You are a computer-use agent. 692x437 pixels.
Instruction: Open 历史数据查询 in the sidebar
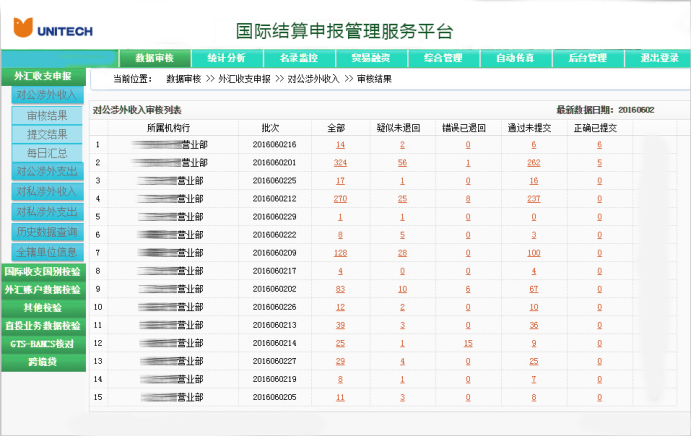[x=47, y=232]
